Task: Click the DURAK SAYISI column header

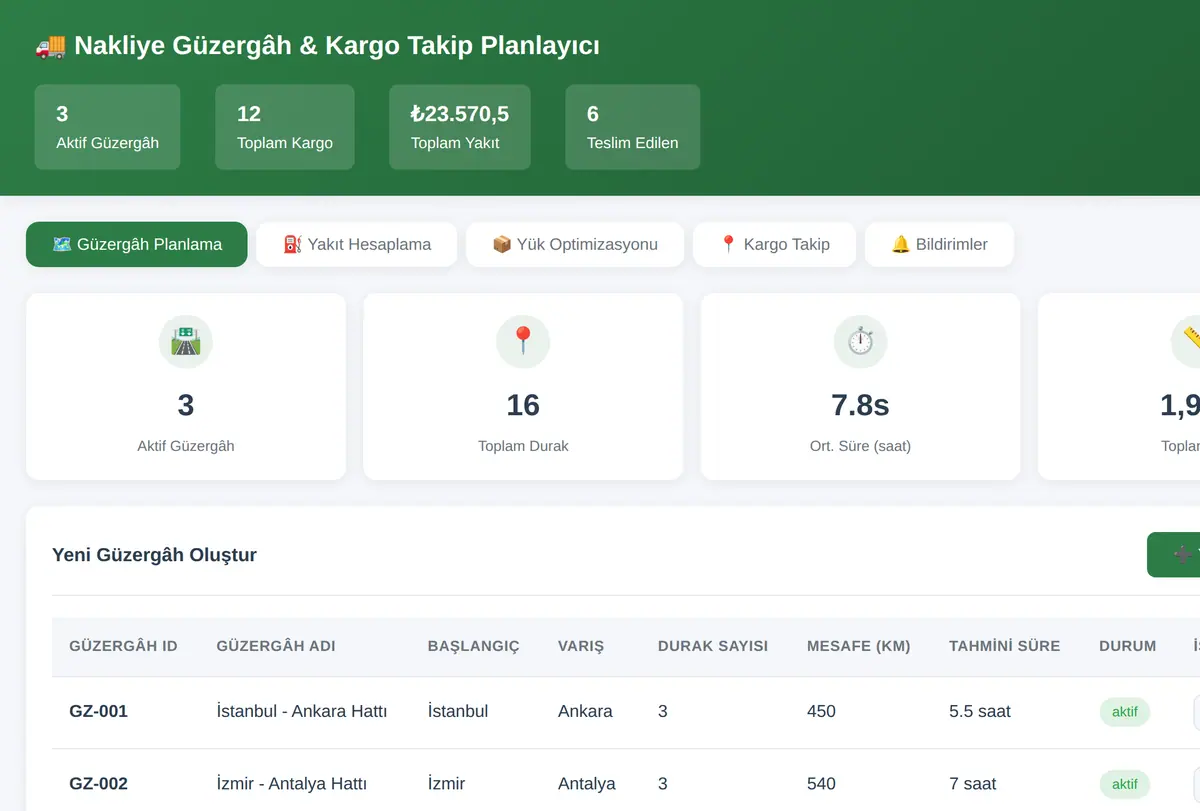Action: (713, 646)
